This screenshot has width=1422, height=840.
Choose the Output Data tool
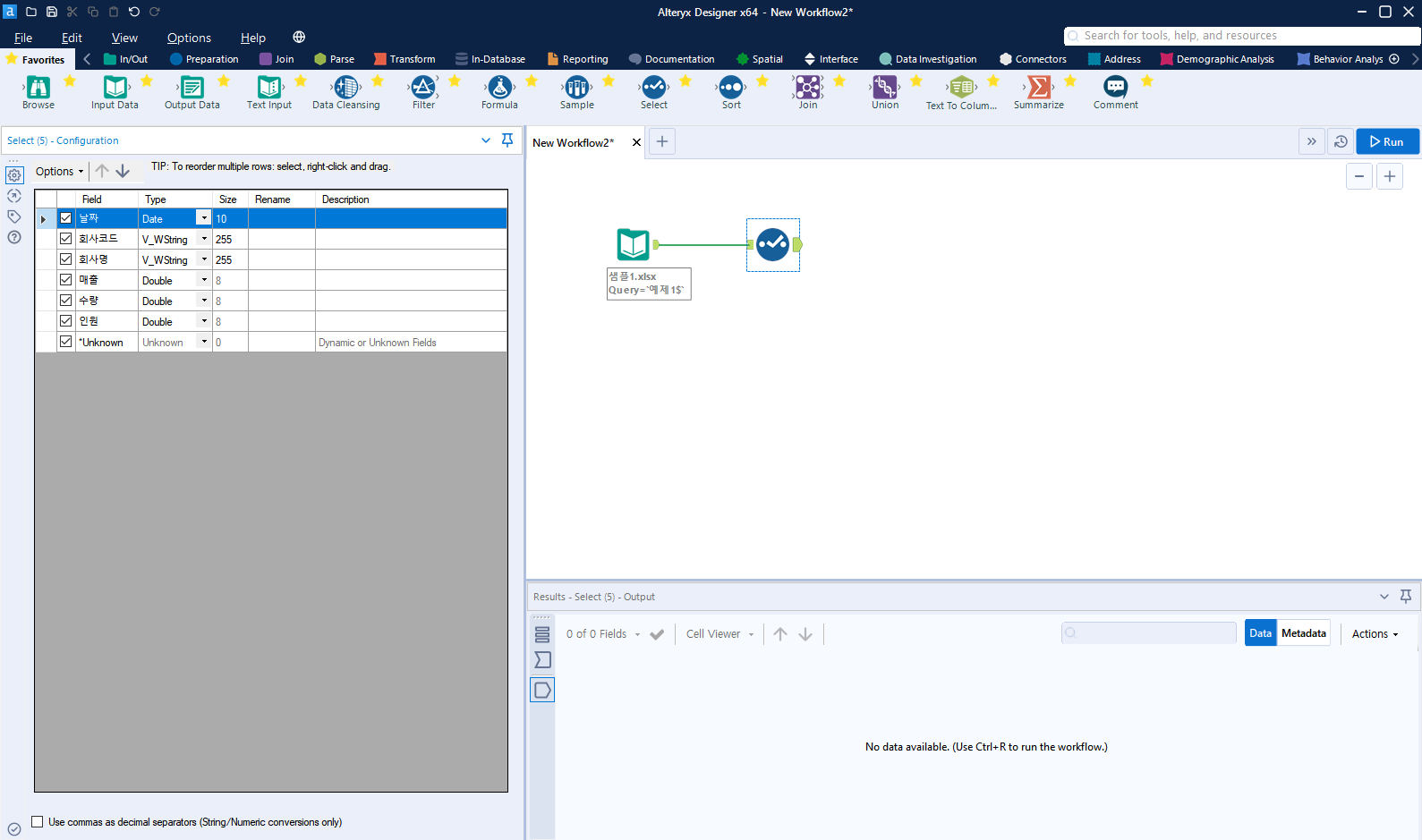pos(192,87)
